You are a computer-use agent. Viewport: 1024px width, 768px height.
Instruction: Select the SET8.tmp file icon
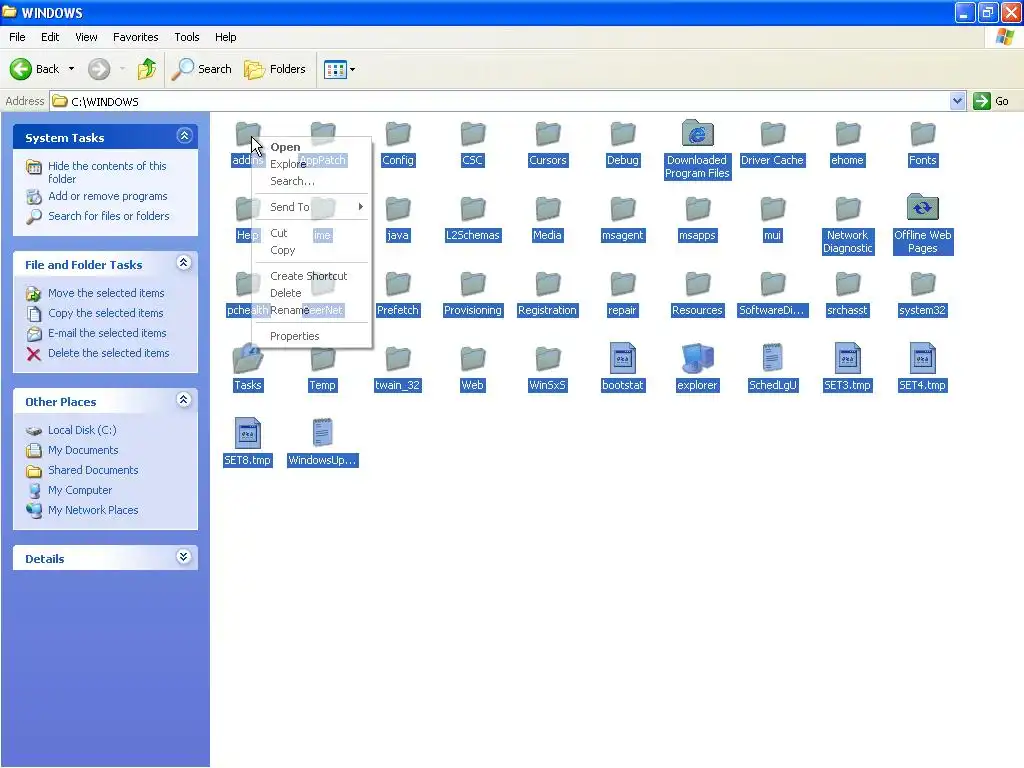(x=248, y=433)
